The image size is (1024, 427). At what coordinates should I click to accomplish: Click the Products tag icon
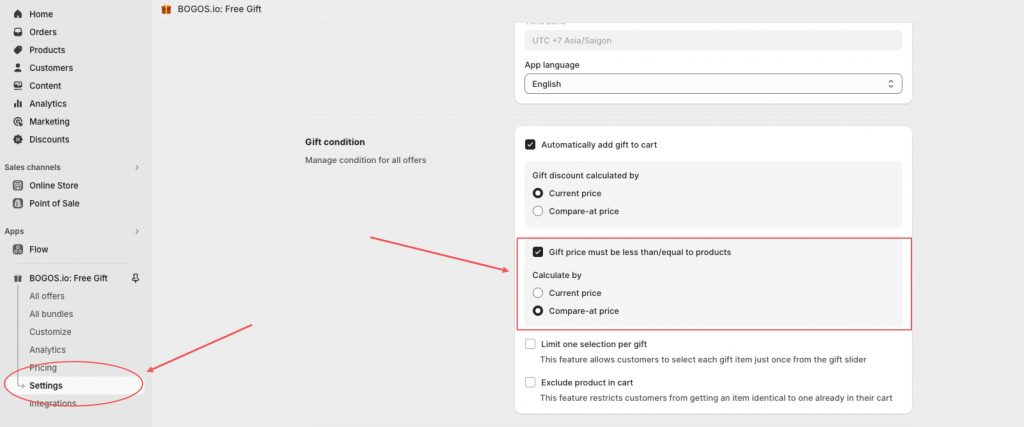pos(18,50)
